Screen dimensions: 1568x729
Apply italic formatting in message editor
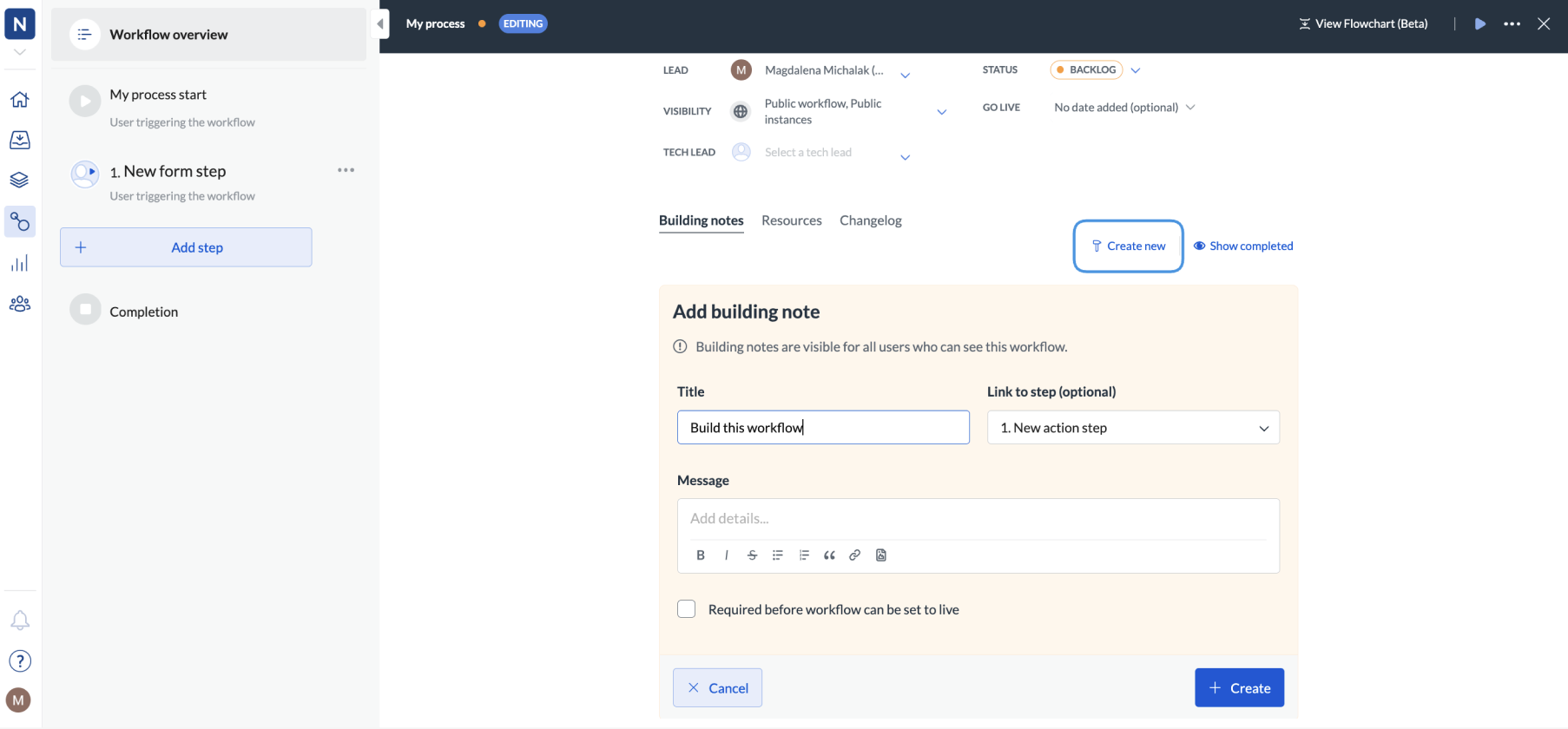(x=727, y=555)
